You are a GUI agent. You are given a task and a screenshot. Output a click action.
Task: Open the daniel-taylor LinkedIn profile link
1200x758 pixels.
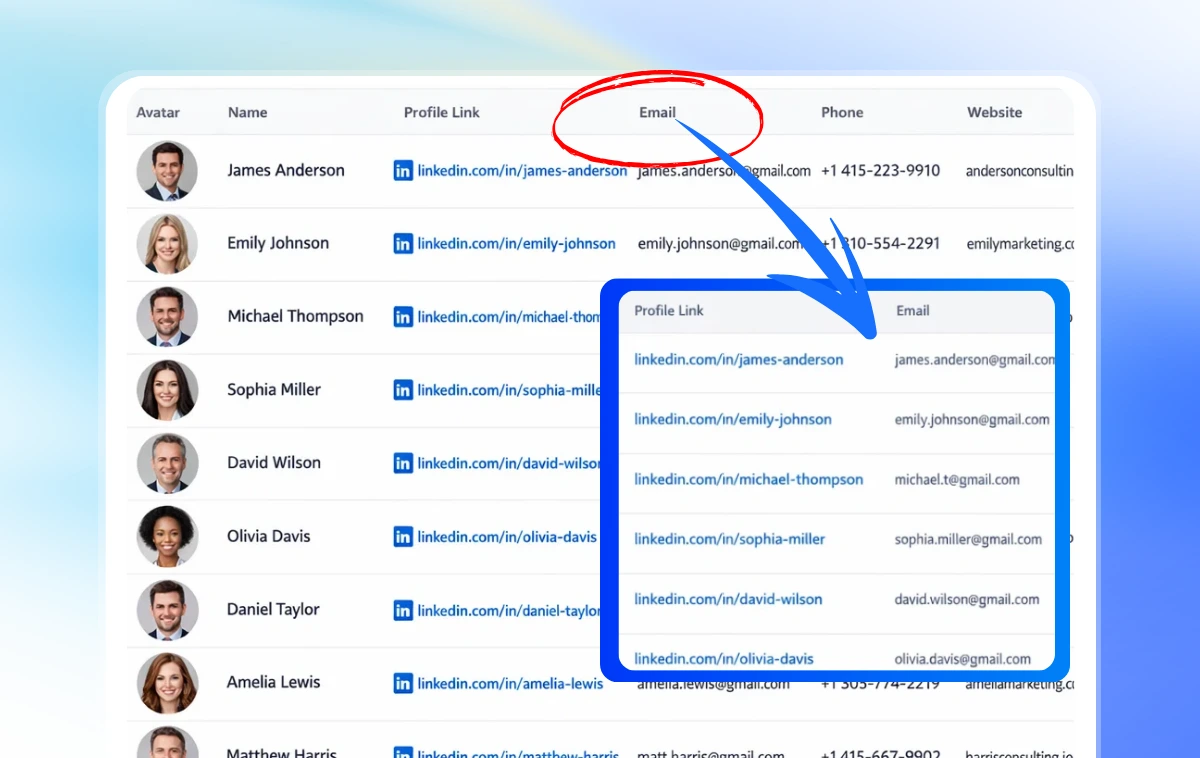pos(509,610)
